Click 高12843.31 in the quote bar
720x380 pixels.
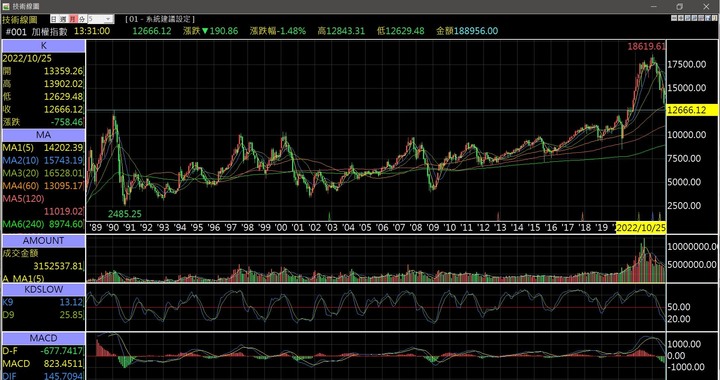tap(341, 31)
